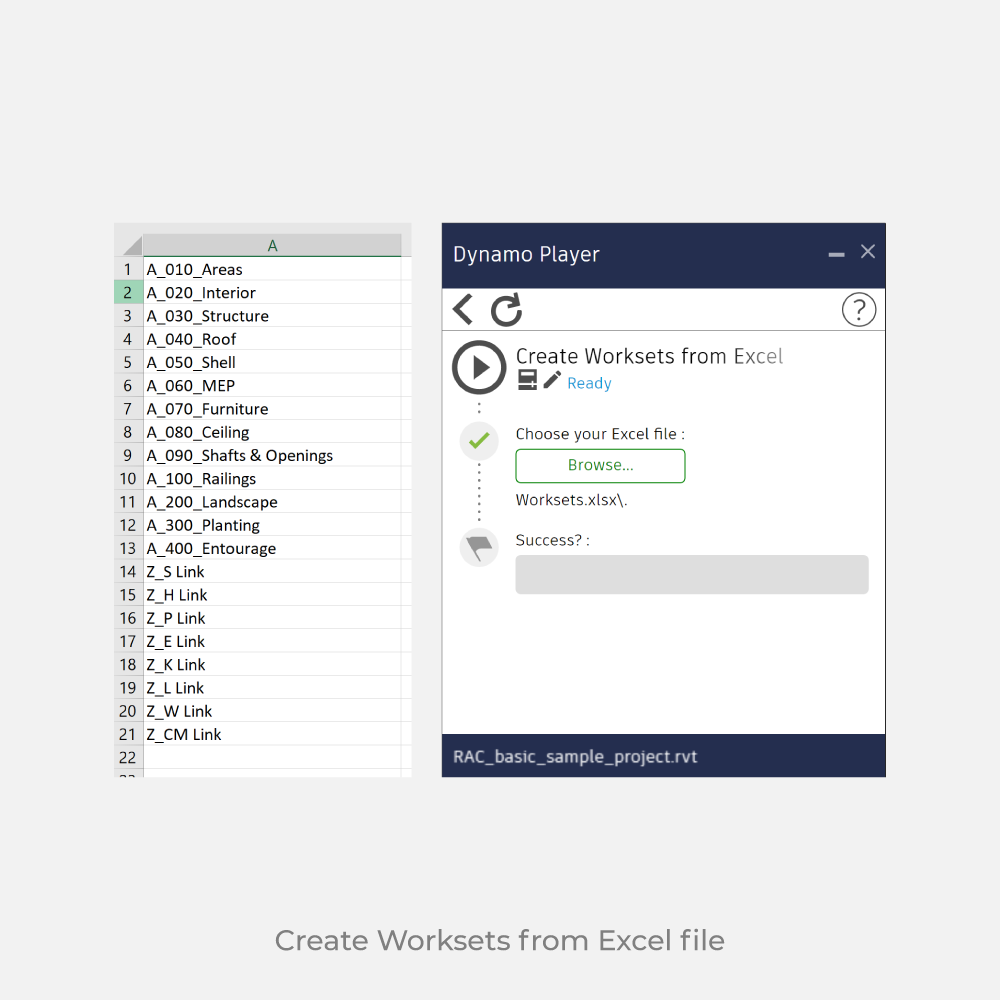Open the script in Dynamo using the pencil icon
The width and height of the screenshot is (1000, 1000).
pos(552,380)
